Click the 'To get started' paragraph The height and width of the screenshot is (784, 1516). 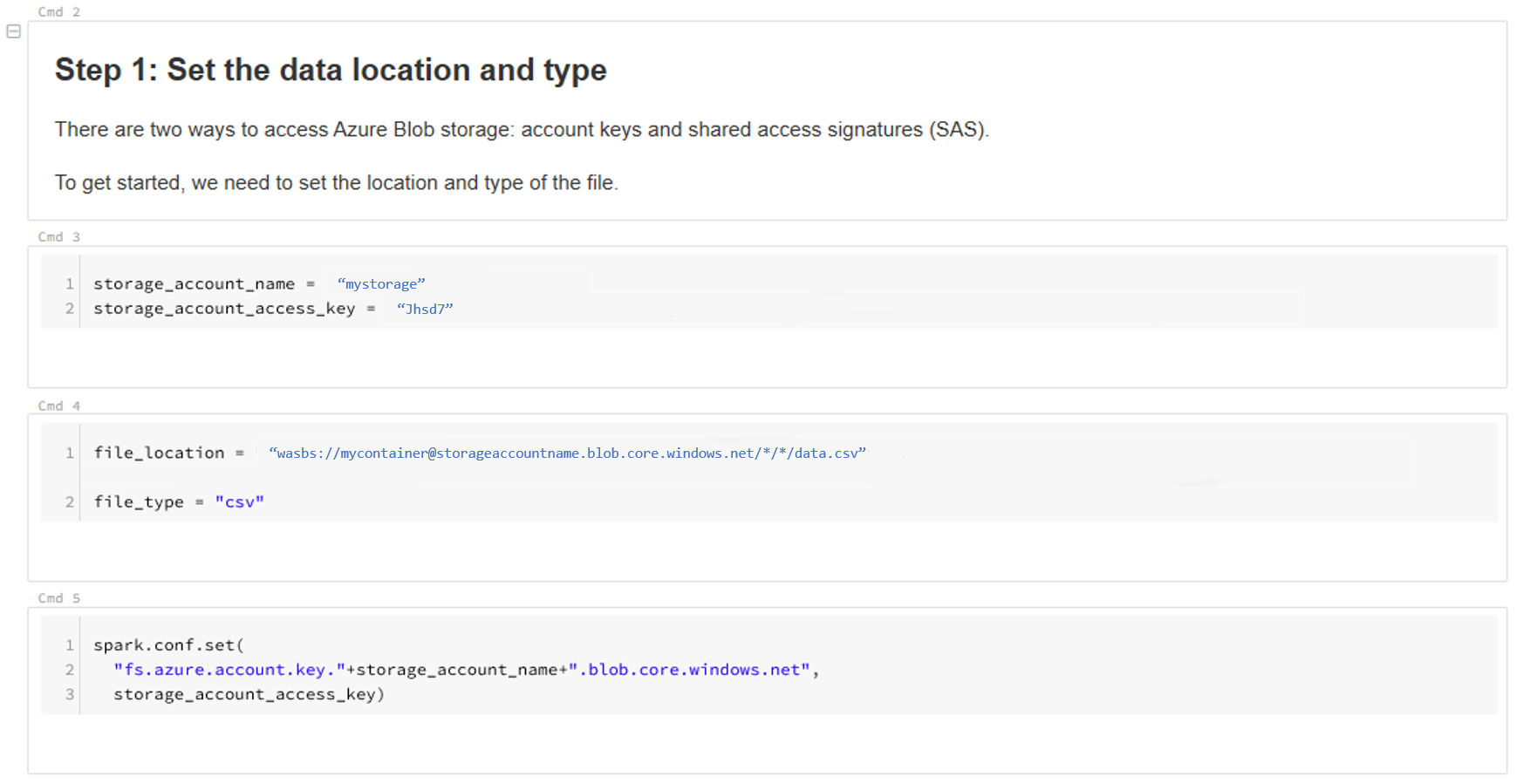click(336, 183)
